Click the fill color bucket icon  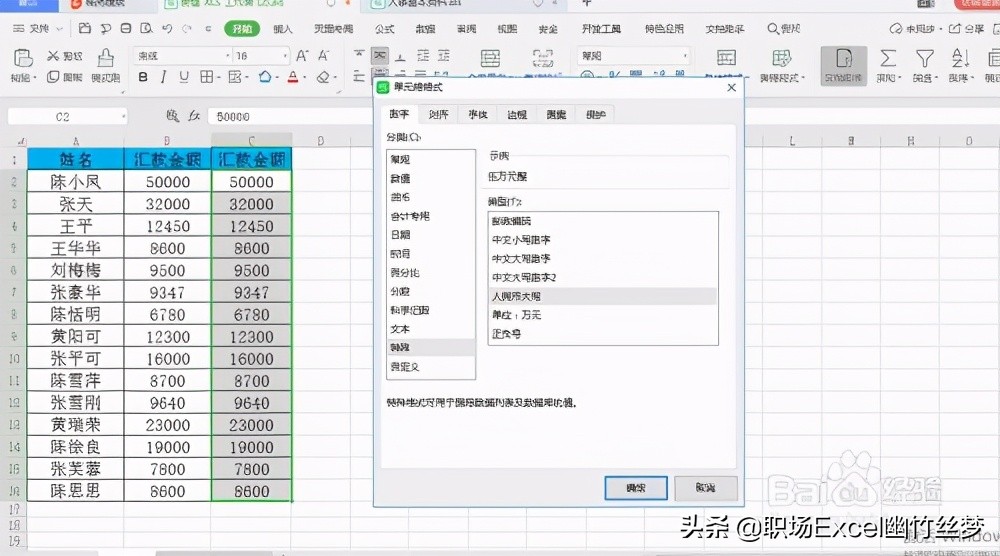pos(265,77)
